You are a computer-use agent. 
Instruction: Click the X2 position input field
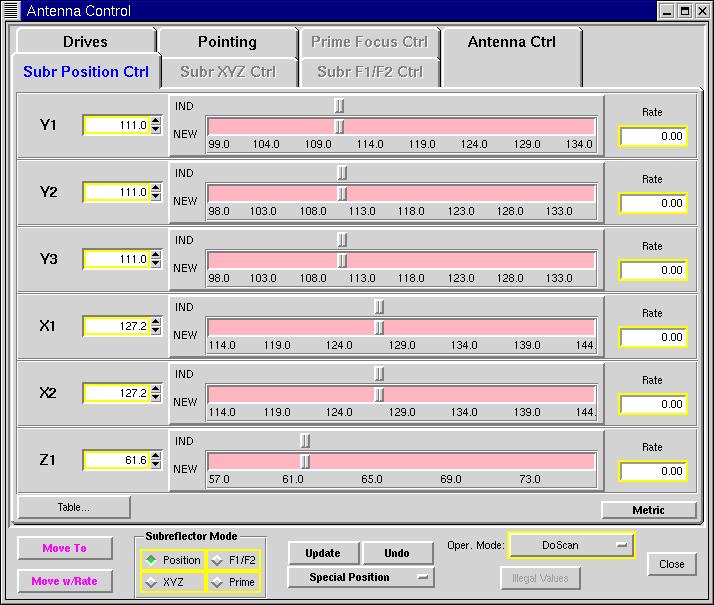117,393
